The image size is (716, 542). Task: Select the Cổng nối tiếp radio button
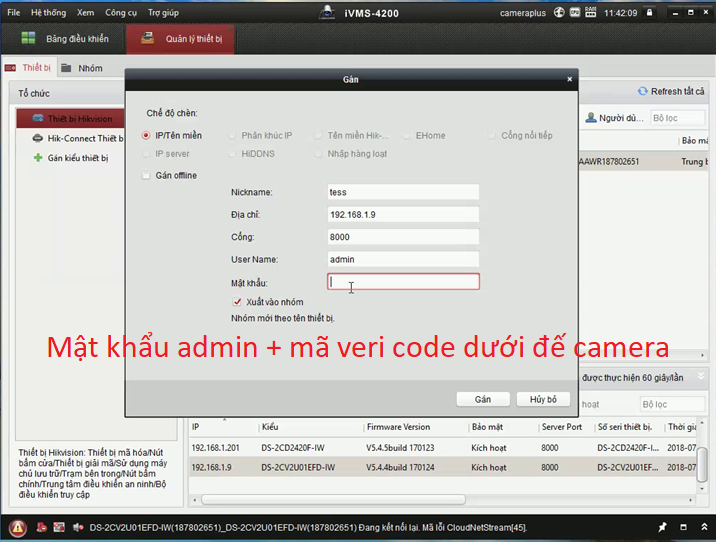coord(492,135)
